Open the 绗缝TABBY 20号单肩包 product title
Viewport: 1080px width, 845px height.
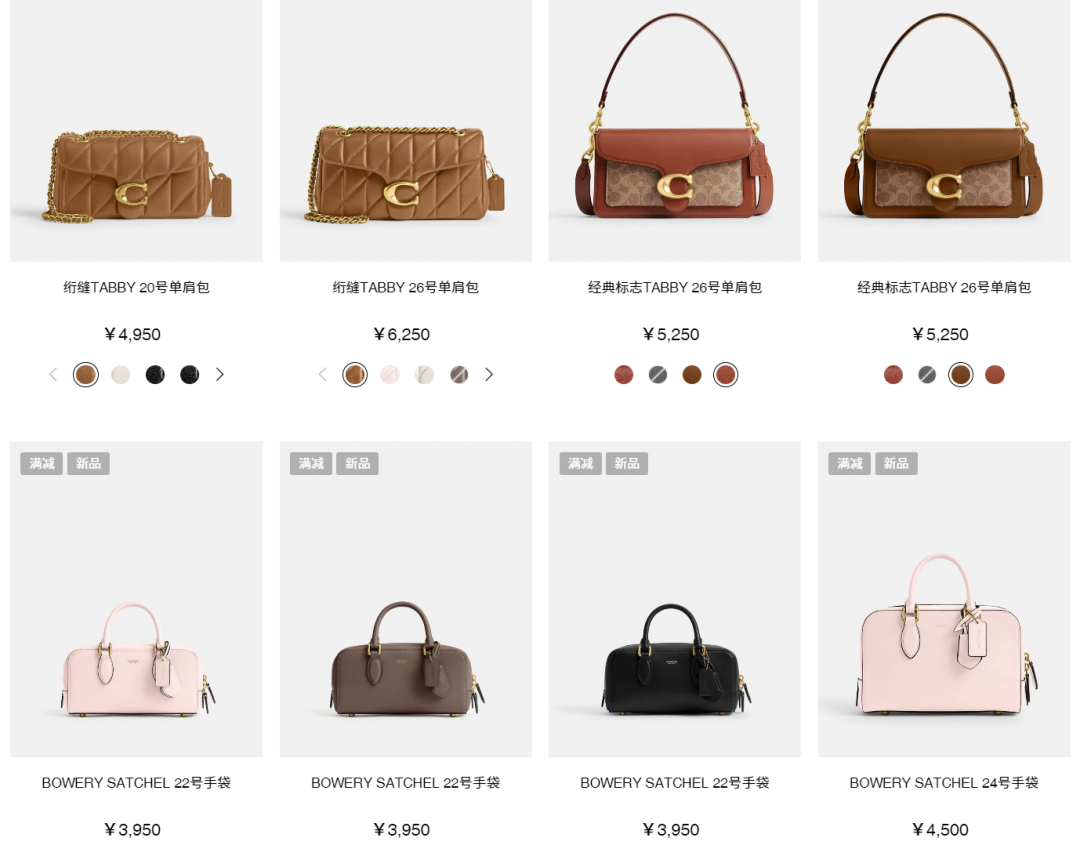(136, 287)
